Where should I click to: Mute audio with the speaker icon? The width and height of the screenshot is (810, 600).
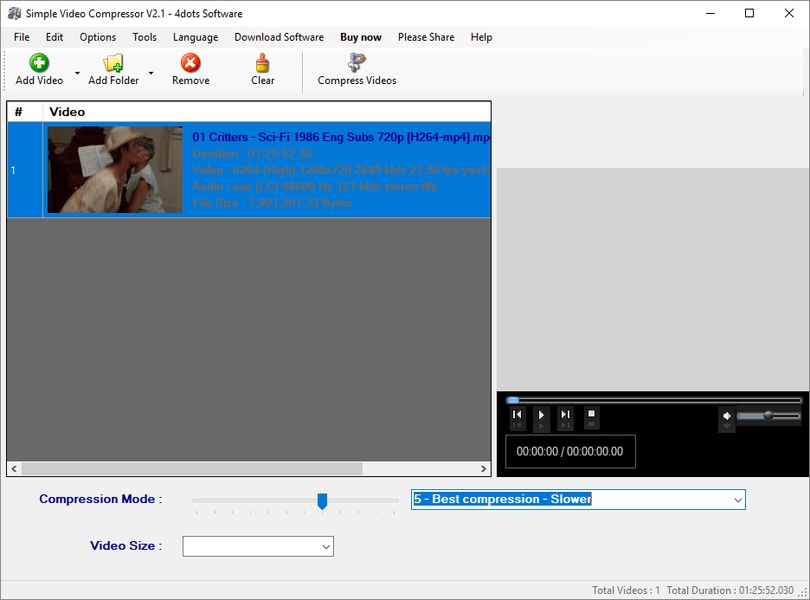(x=727, y=416)
